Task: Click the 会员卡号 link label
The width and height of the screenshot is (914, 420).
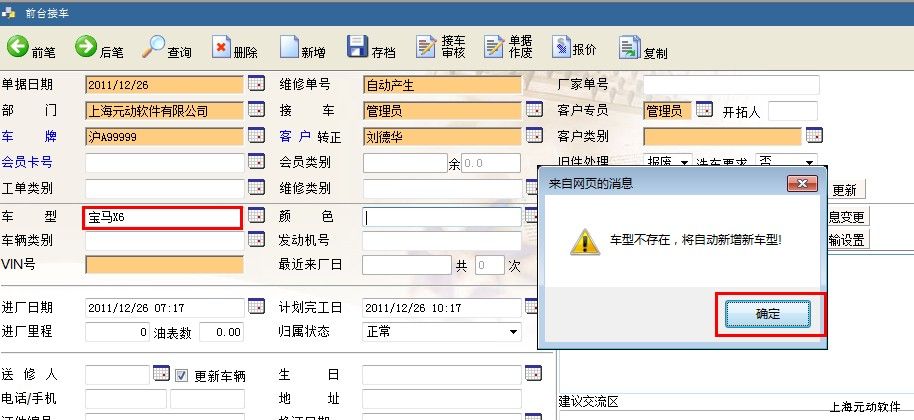Action: point(27,162)
